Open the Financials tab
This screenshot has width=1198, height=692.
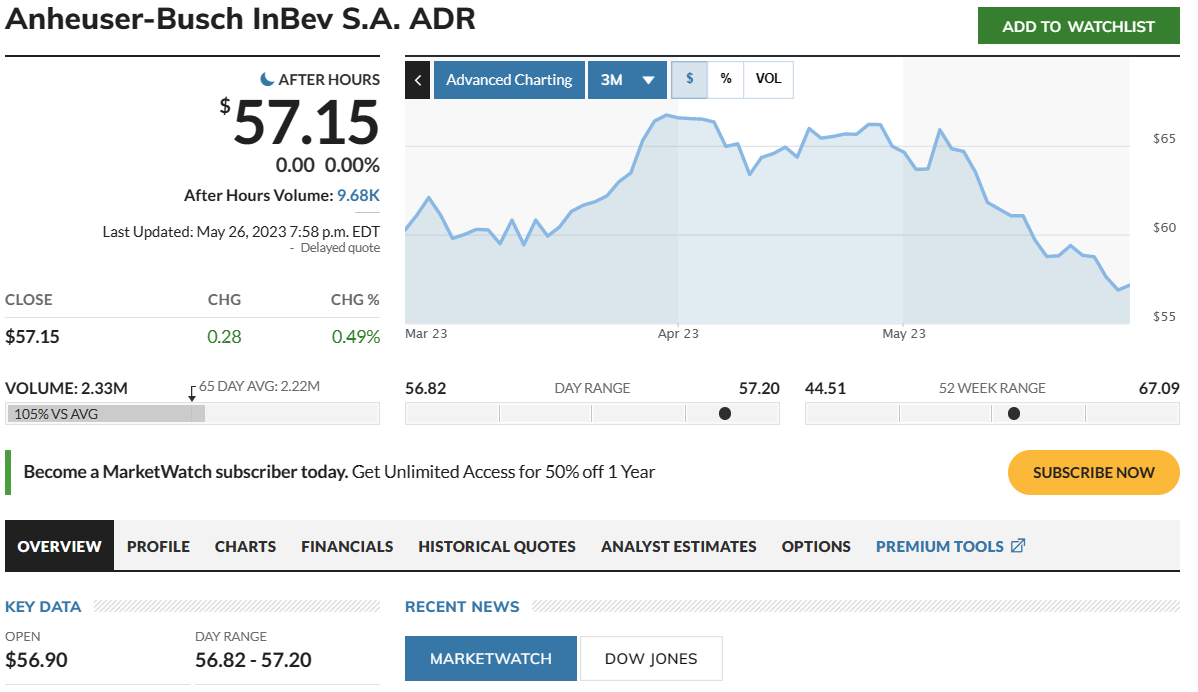pyautogui.click(x=347, y=546)
